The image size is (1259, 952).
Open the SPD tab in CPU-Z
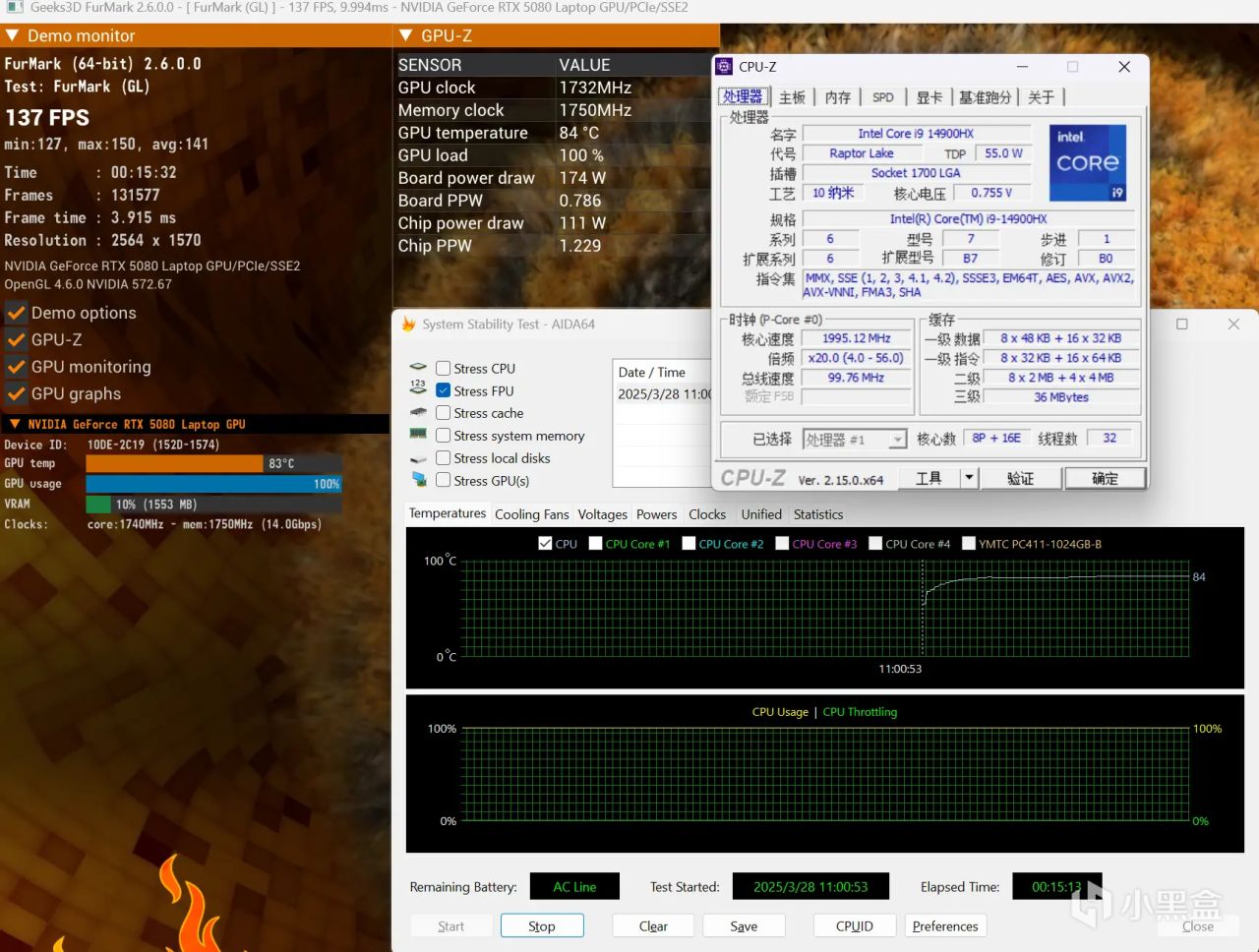click(x=882, y=97)
